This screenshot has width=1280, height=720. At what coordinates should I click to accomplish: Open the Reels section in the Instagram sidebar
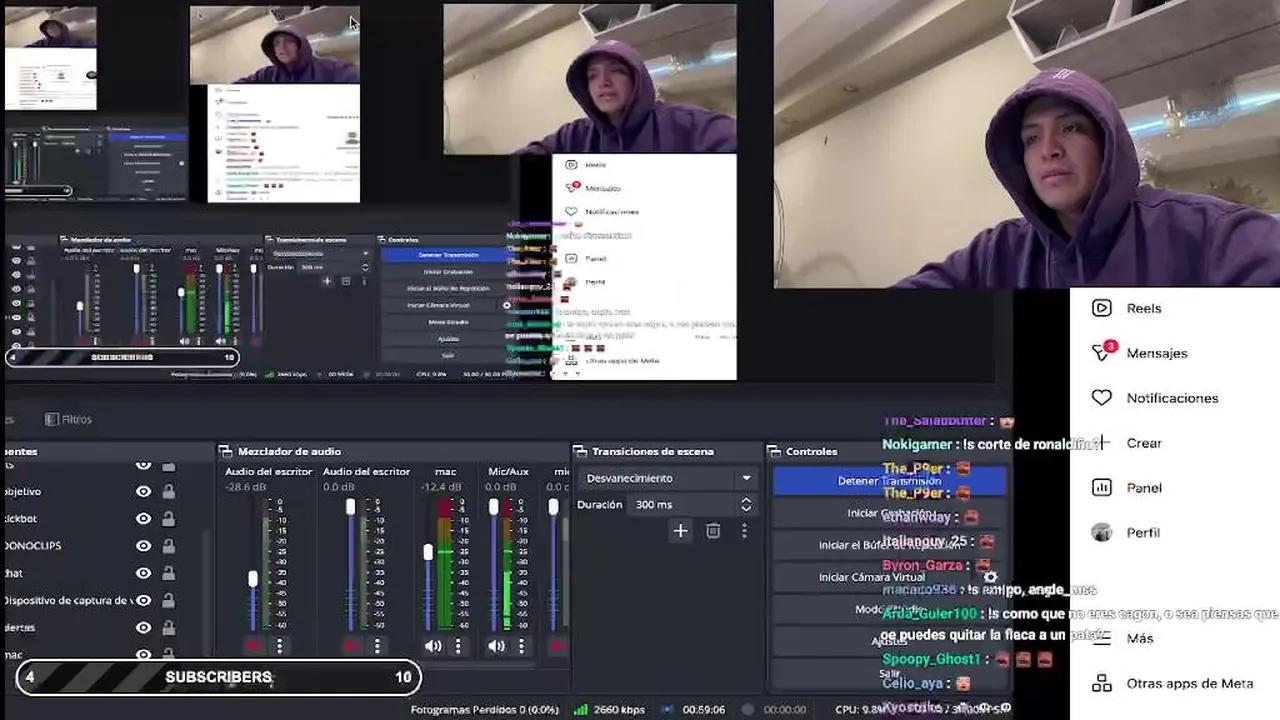[1143, 308]
